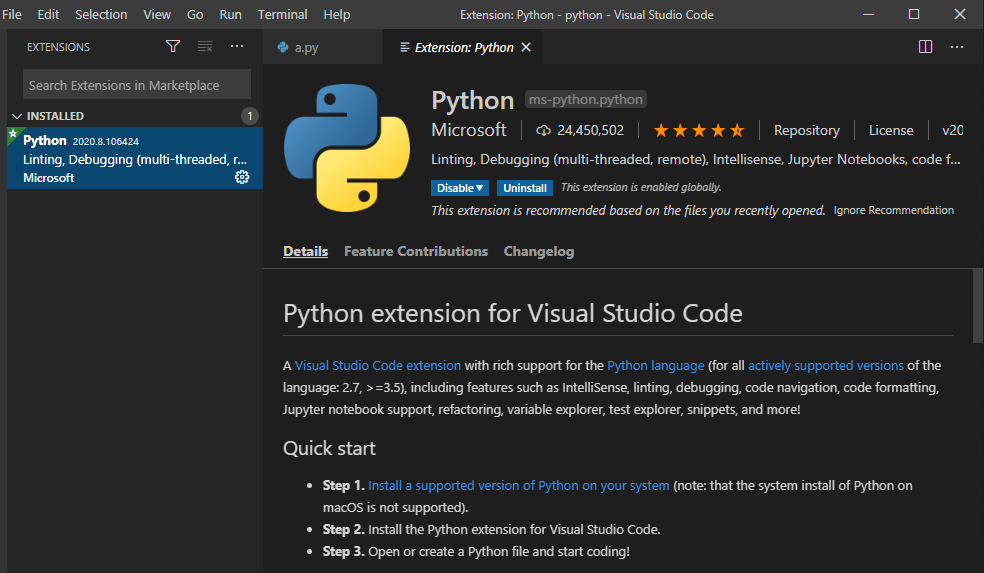
Task: Click the Uninstall button
Action: [525, 188]
